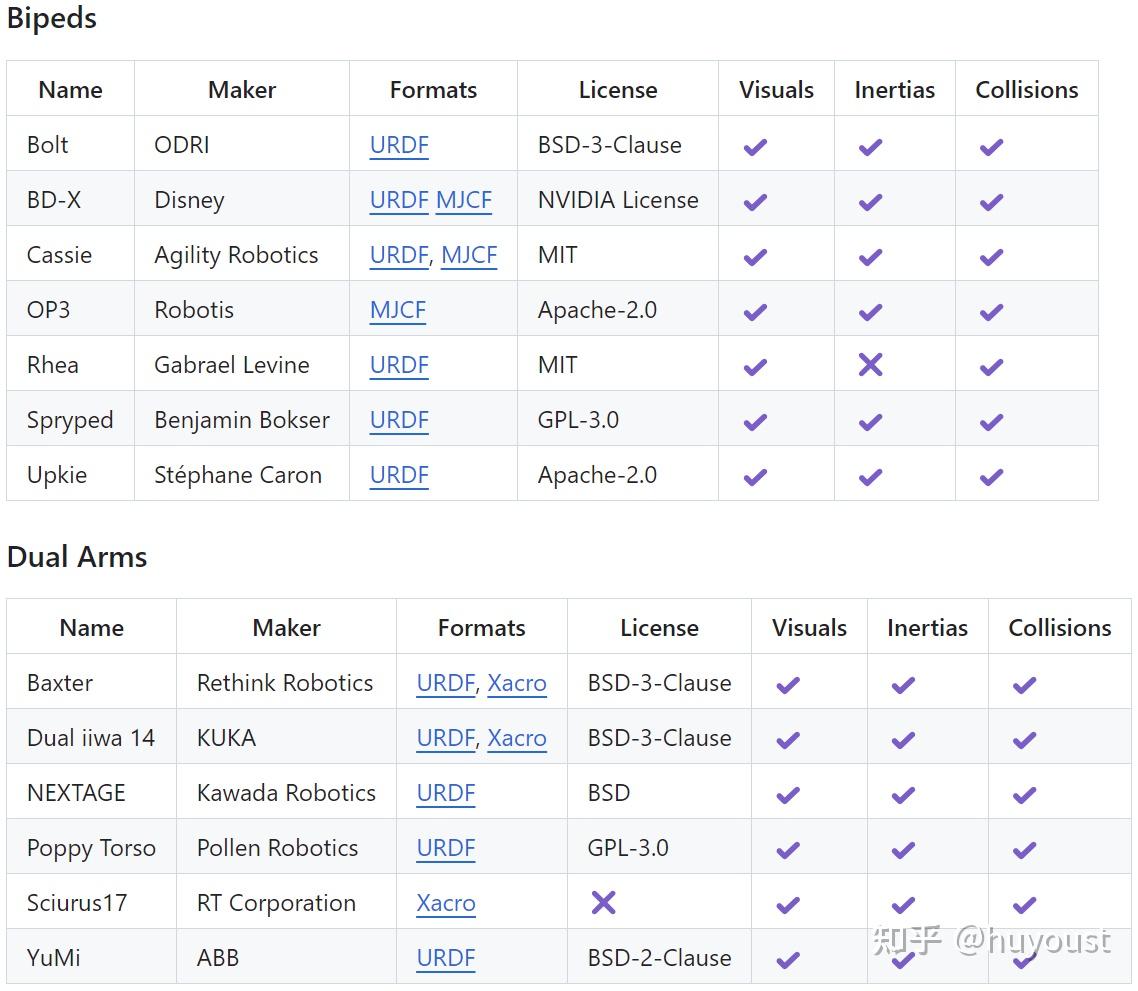This screenshot has height=991, width=1138.
Task: Open the Poppy Torso URDF link
Action: pyautogui.click(x=446, y=848)
